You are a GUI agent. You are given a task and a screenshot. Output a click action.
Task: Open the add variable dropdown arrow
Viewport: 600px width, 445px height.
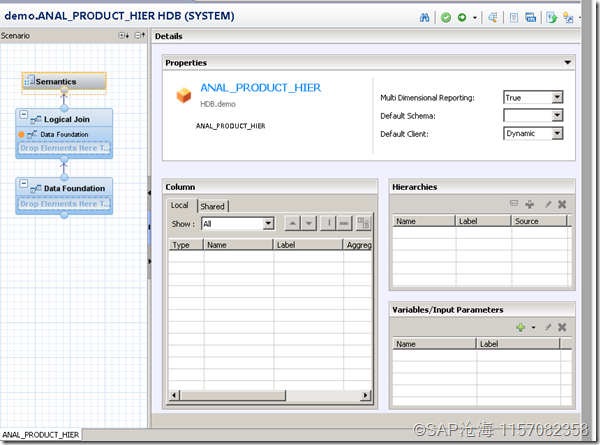[x=533, y=328]
